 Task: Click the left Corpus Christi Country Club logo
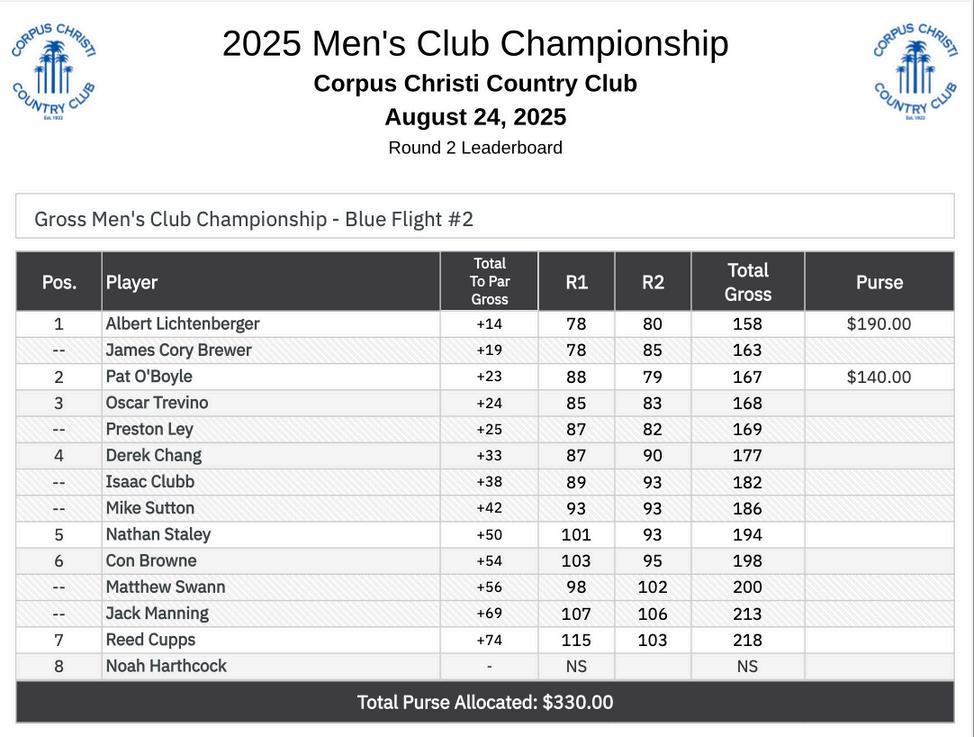53,72
